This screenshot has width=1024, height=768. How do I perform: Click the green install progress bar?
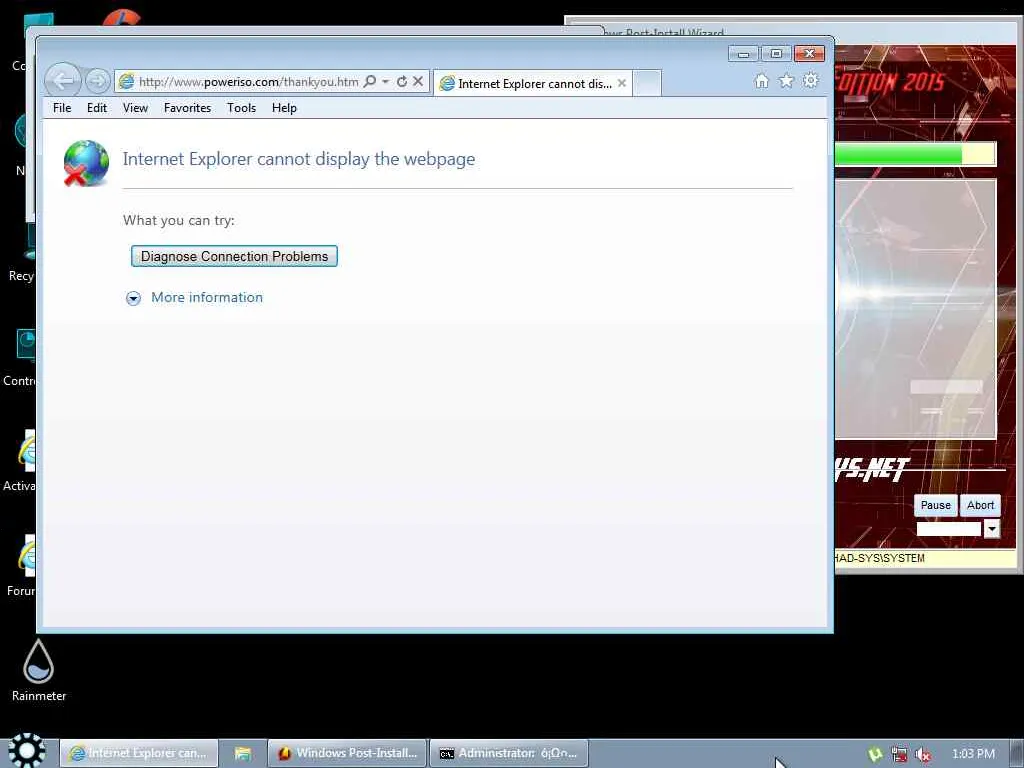click(914, 155)
